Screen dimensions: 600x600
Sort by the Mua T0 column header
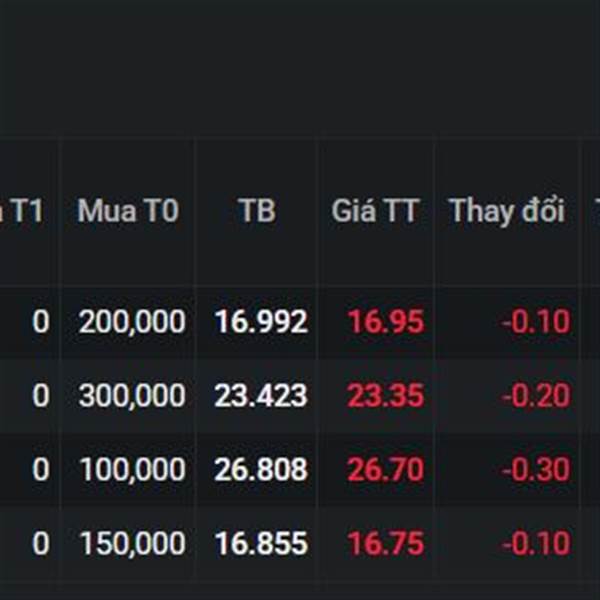pyautogui.click(x=128, y=211)
